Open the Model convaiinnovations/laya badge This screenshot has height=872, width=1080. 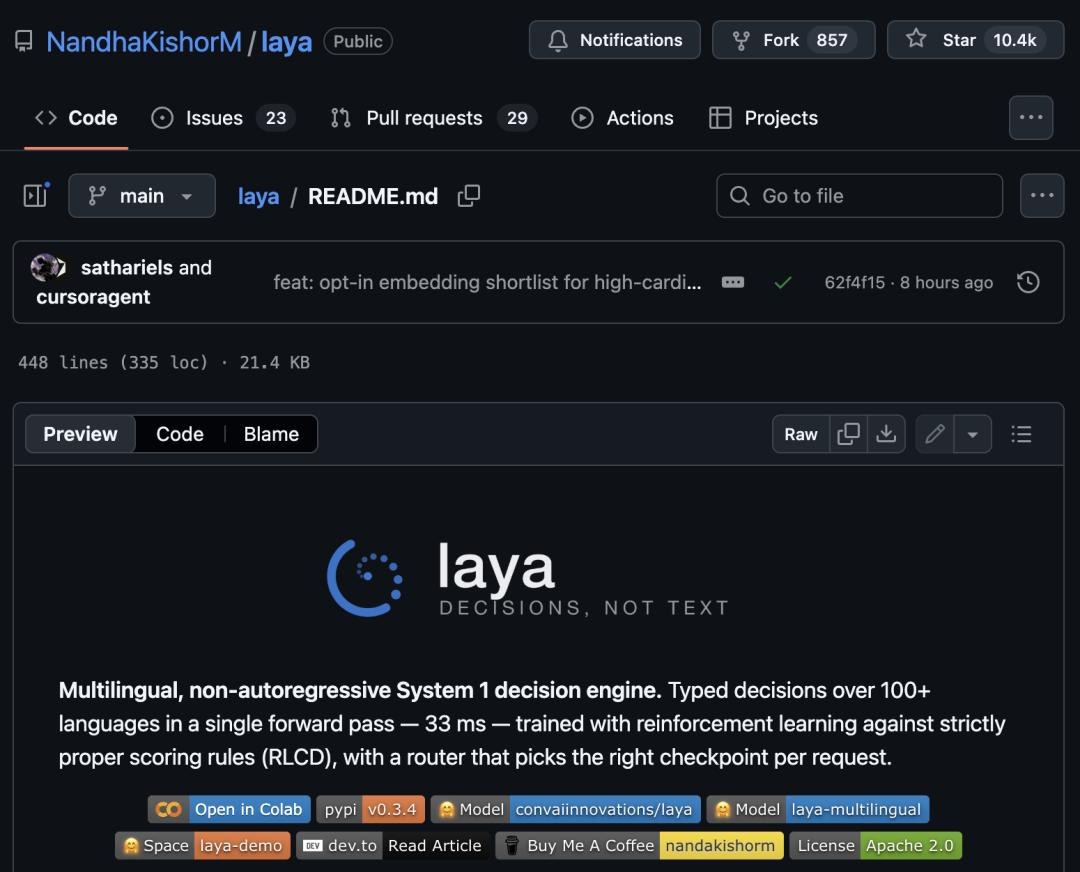(565, 809)
